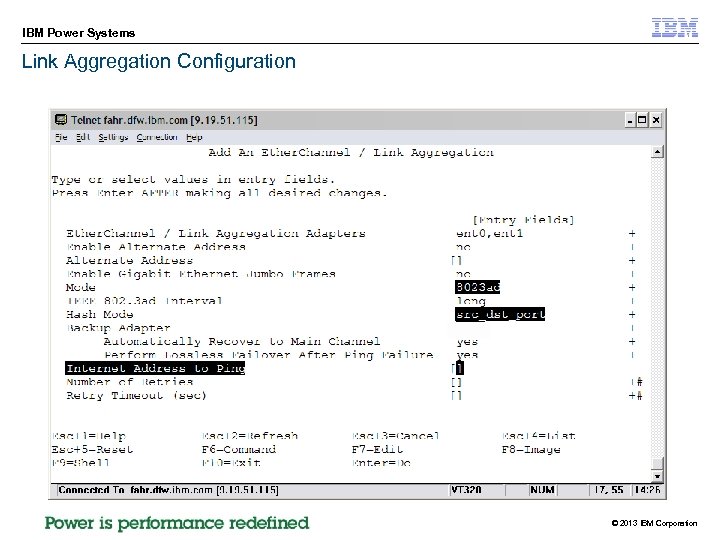Click the vertical scrollbar thumb near the bottom
The width and height of the screenshot is (720, 540).
[658, 464]
